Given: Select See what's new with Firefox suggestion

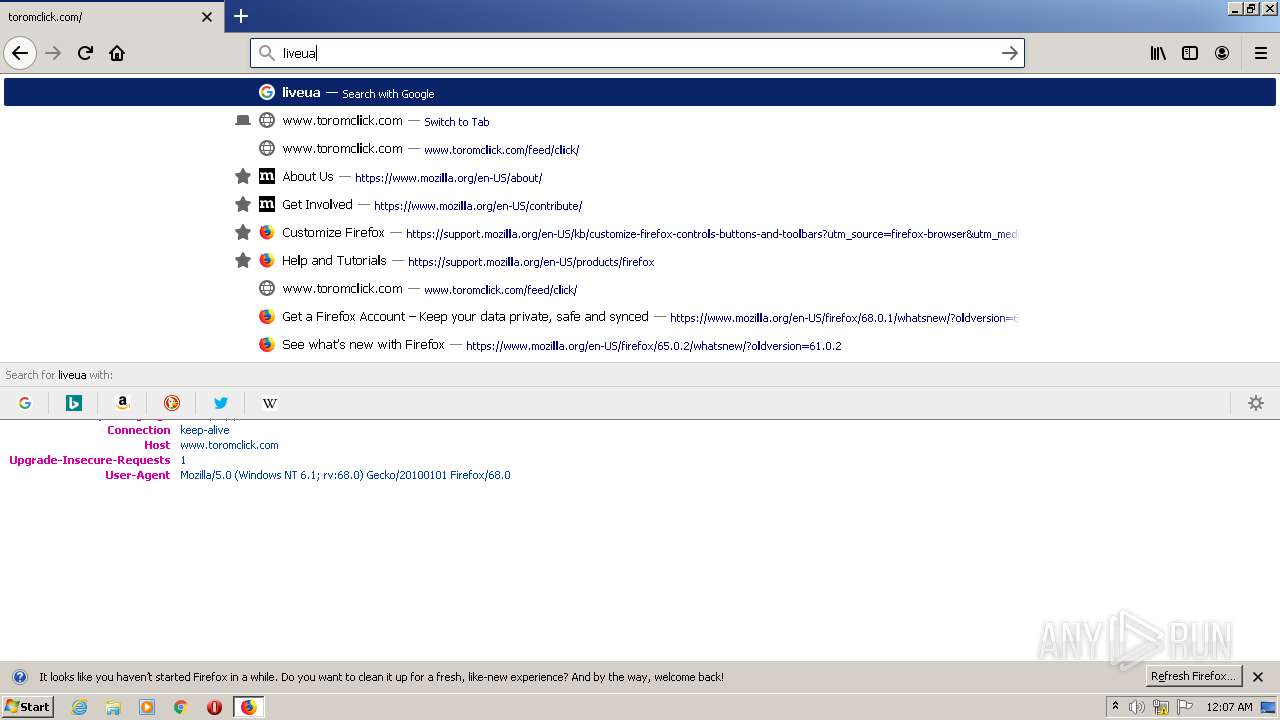Looking at the screenshot, I should [x=640, y=344].
